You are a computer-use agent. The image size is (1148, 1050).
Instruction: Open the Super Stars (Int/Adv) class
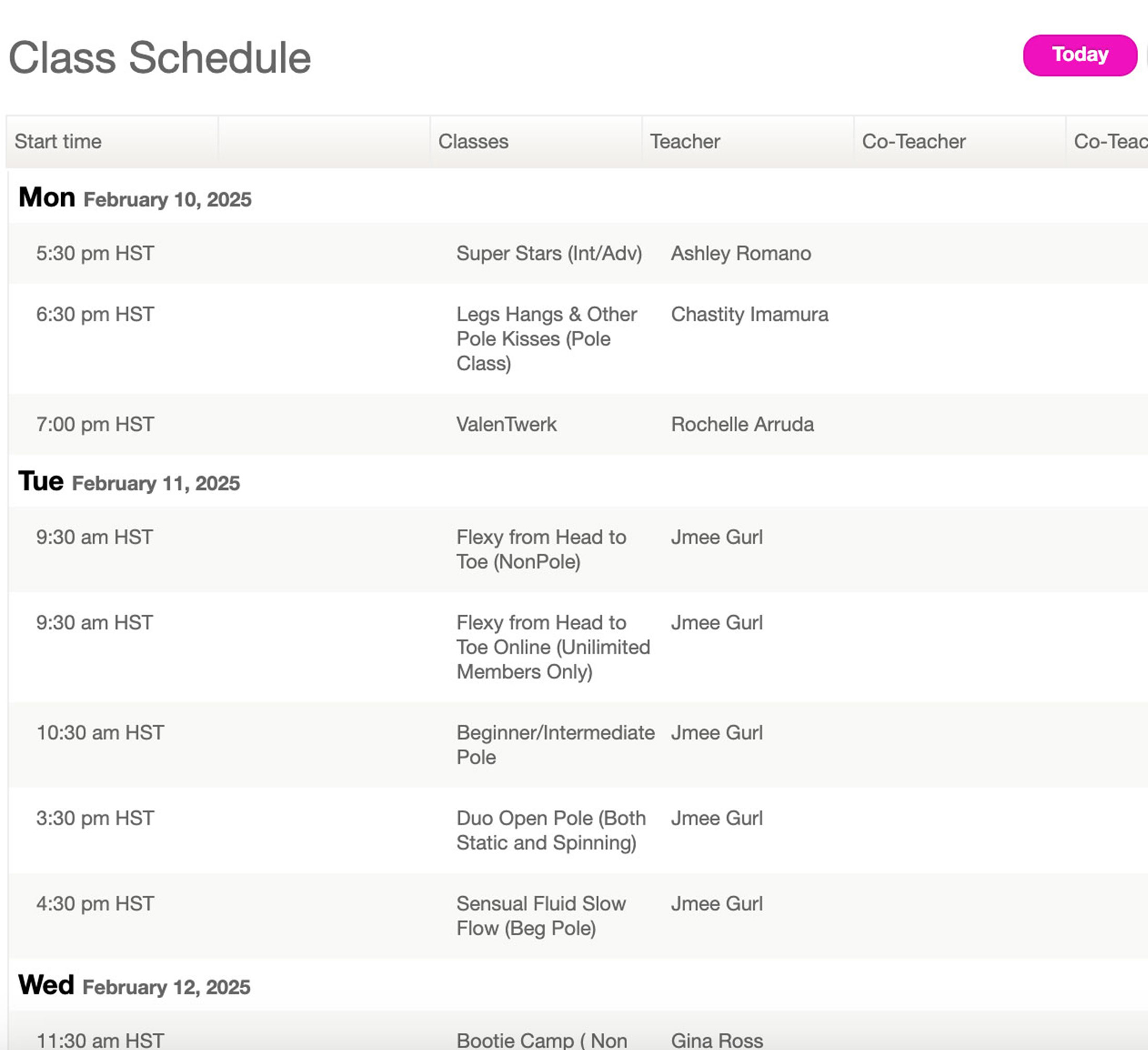point(549,254)
